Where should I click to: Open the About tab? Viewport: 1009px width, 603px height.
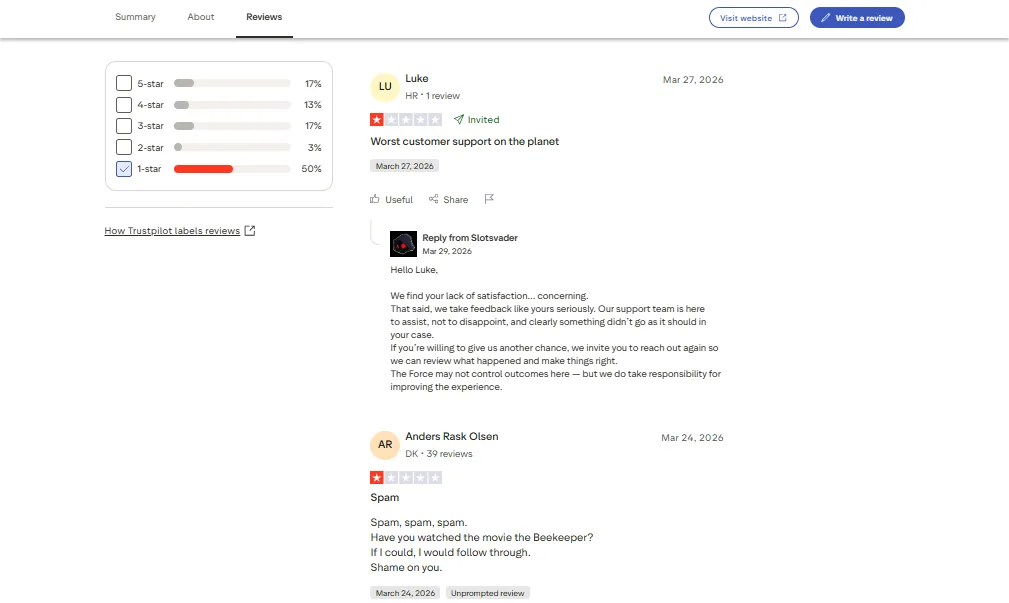(x=201, y=17)
